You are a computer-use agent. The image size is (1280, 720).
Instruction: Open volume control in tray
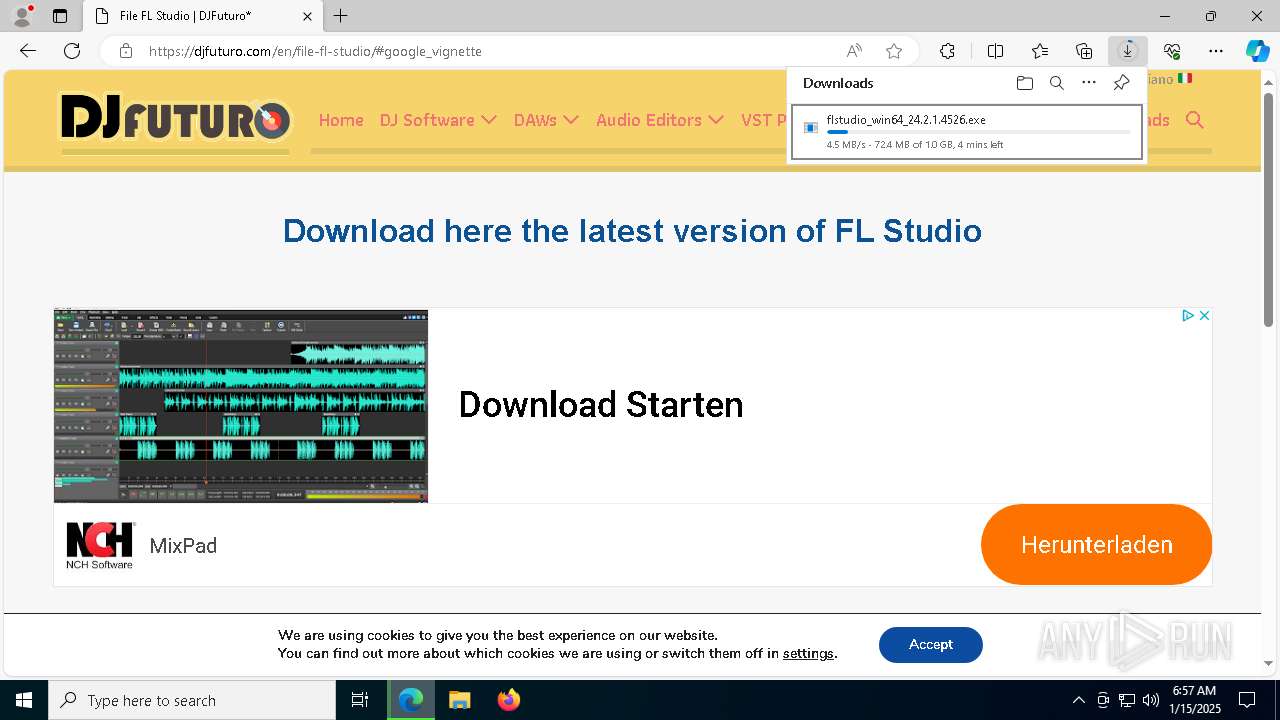point(1151,700)
